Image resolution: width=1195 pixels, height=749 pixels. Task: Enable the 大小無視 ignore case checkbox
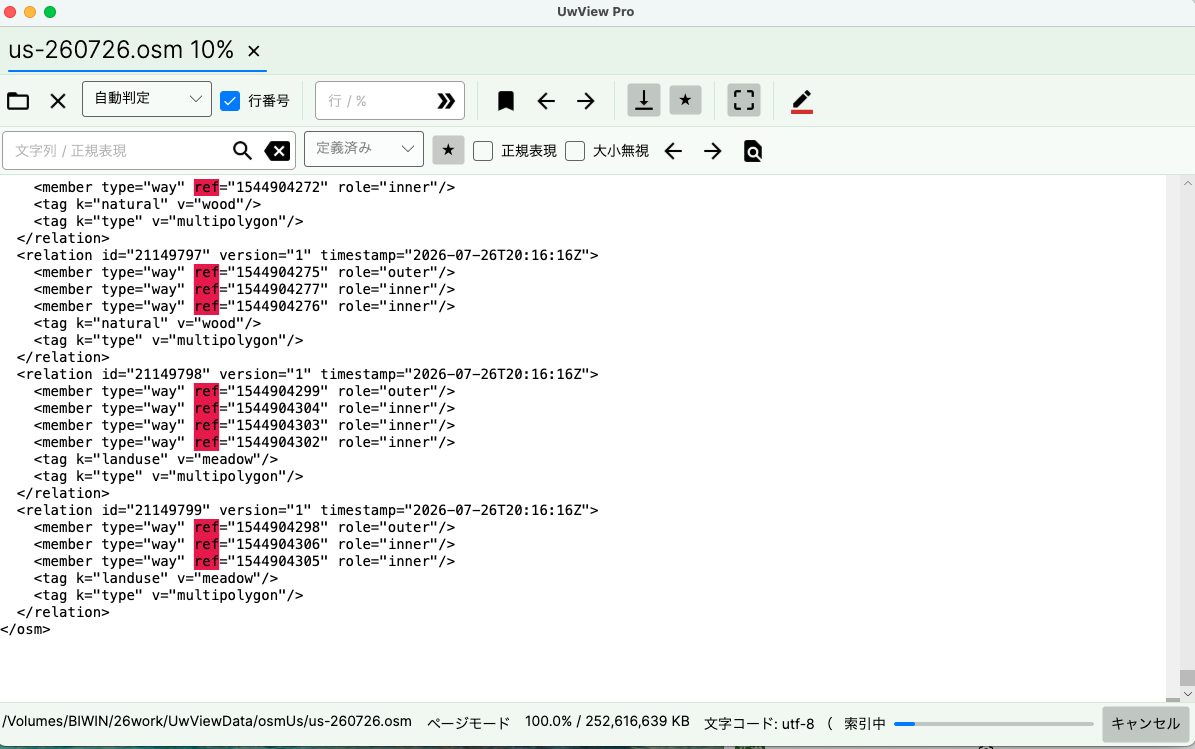click(x=575, y=151)
